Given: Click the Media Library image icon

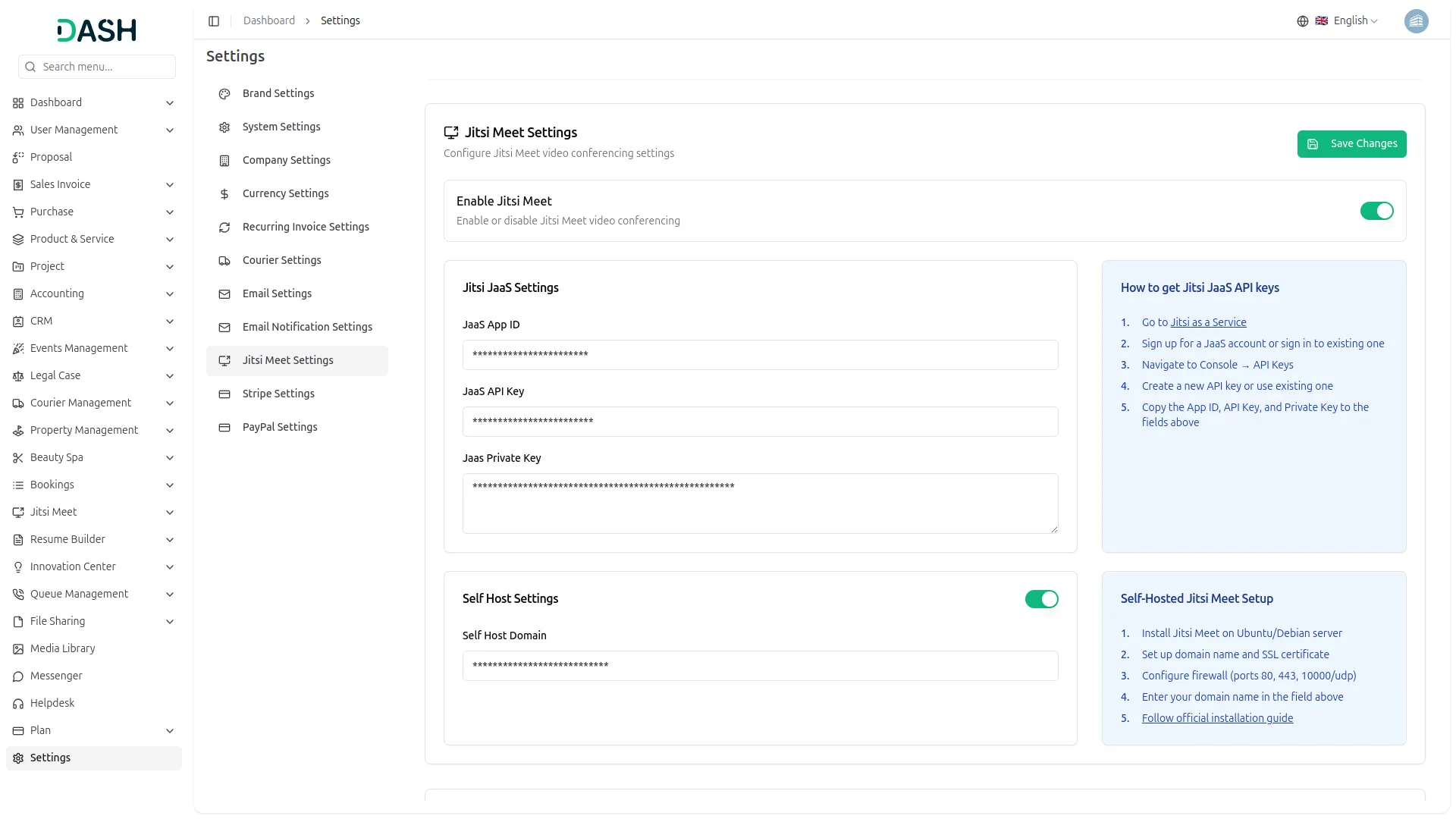Looking at the screenshot, I should (x=18, y=649).
